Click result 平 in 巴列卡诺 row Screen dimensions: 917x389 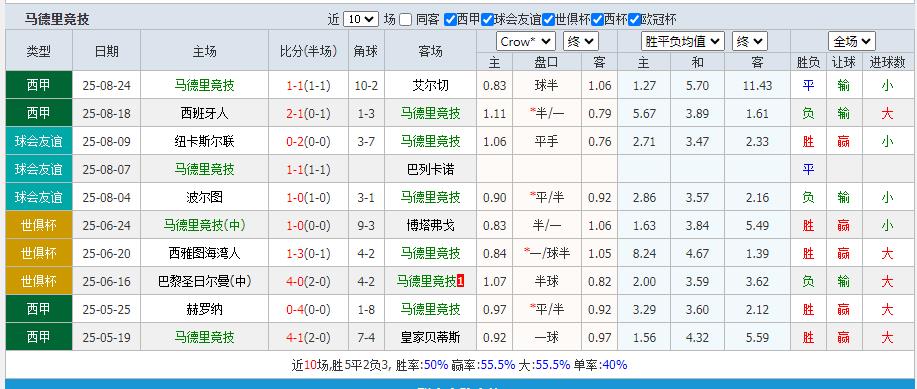[x=808, y=170]
